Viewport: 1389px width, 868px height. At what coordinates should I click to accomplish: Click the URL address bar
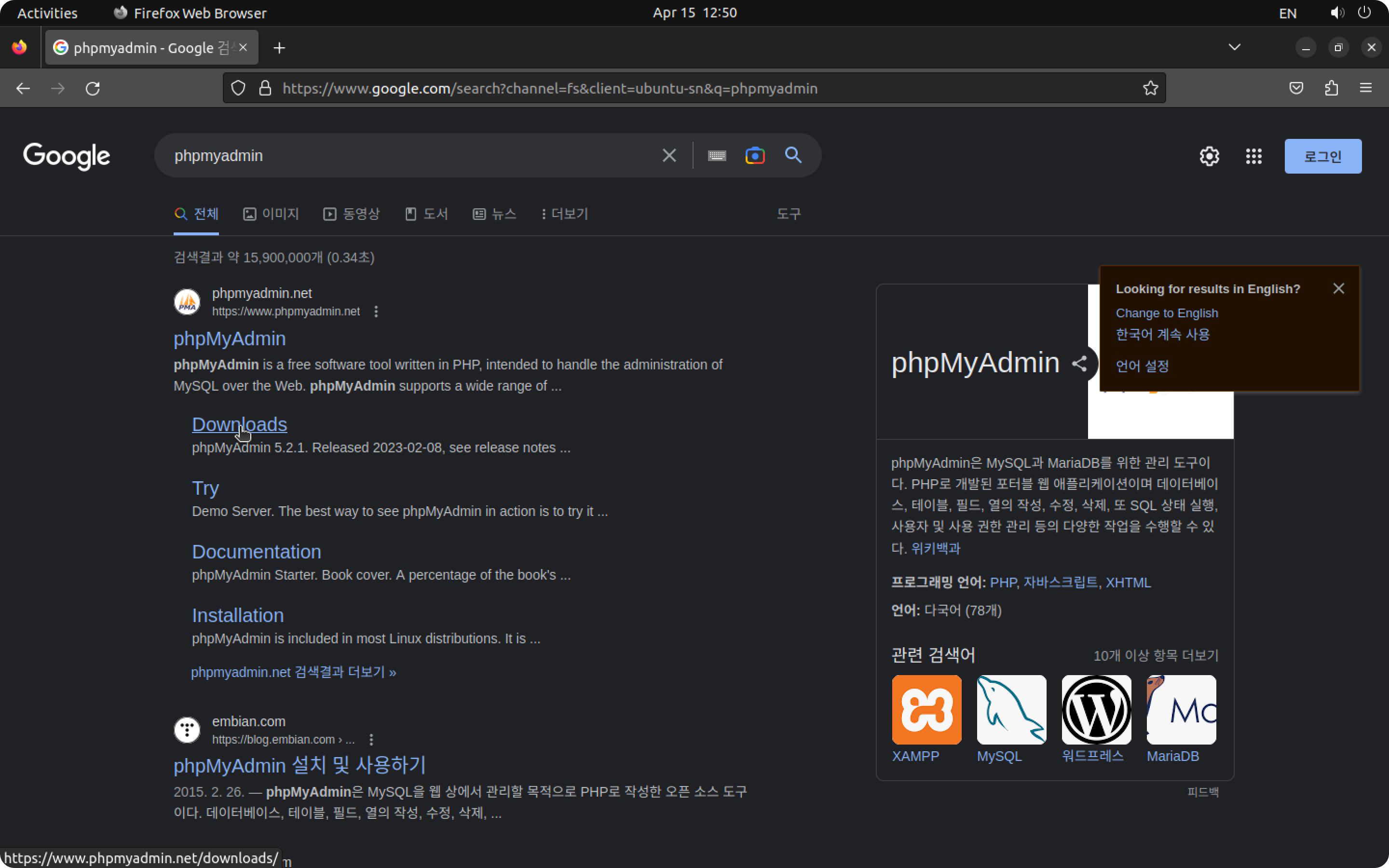click(x=694, y=88)
